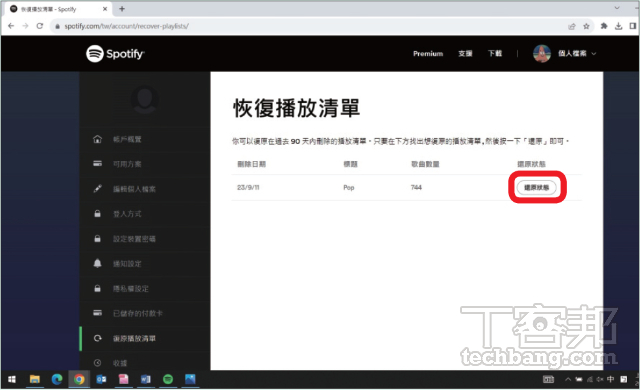This screenshot has width=640, height=390.
Task: Open Microsoft Edge from the taskbar
Action: click(x=57, y=379)
